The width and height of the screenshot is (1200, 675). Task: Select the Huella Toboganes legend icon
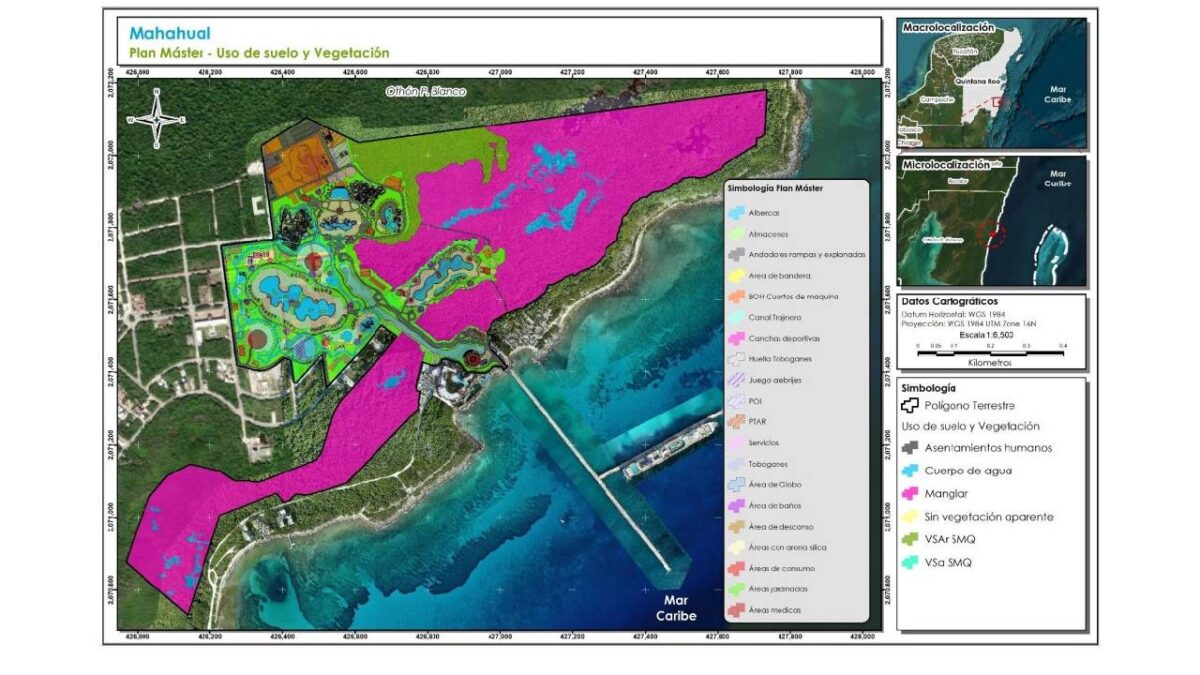[x=736, y=359]
